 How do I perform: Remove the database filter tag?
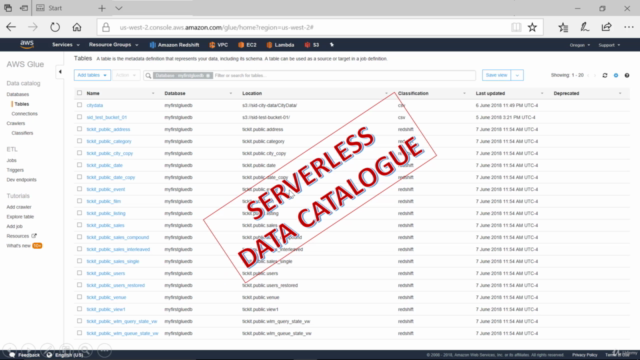[208, 76]
